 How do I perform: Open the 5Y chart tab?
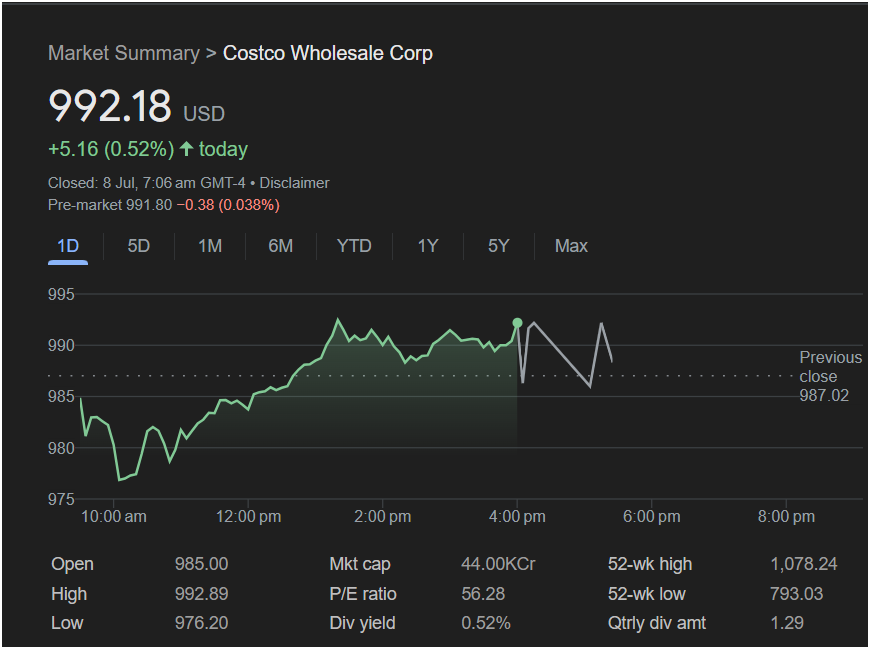498,246
